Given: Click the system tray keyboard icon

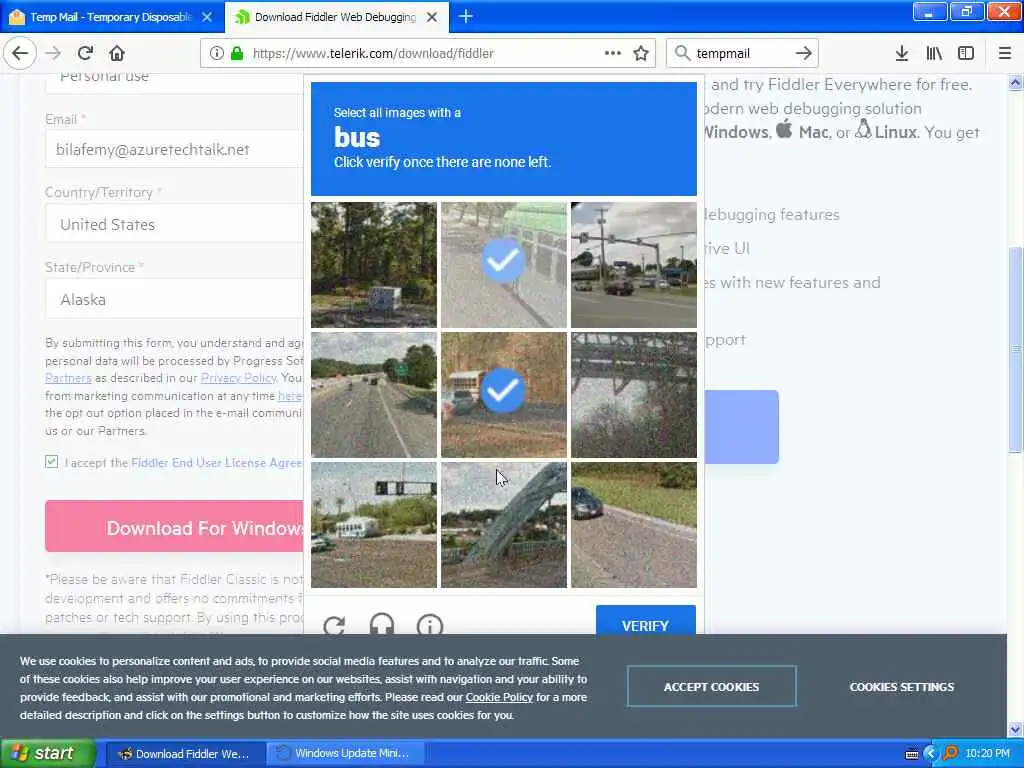Looking at the screenshot, I should (912, 754).
